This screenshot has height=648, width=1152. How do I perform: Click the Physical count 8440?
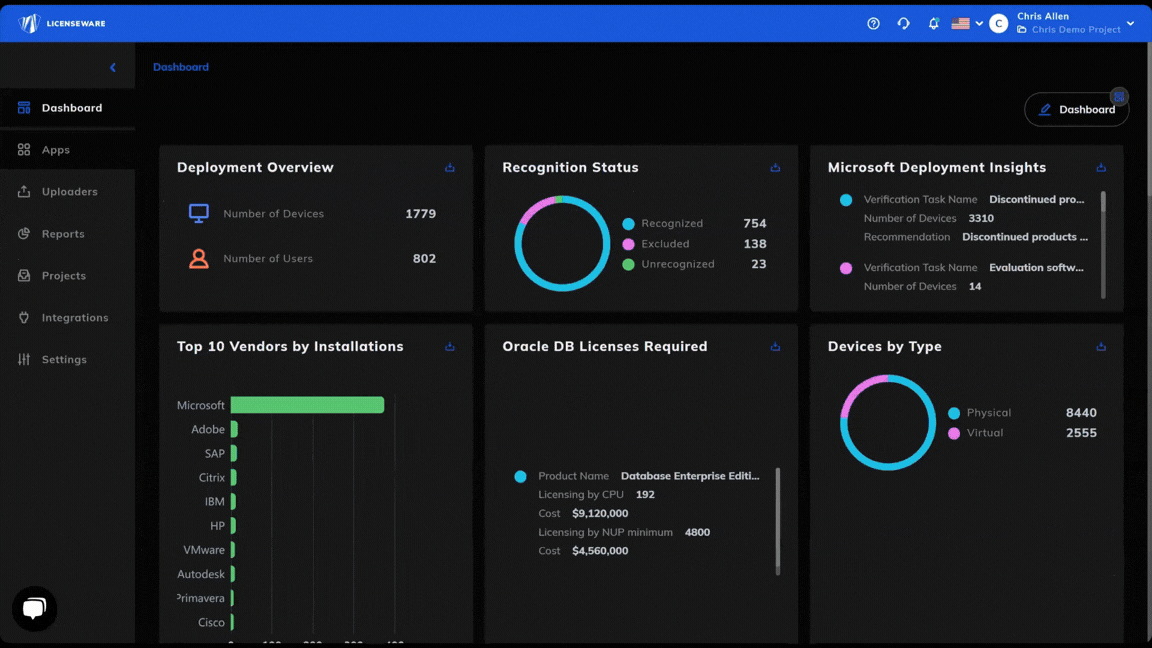[1081, 413]
